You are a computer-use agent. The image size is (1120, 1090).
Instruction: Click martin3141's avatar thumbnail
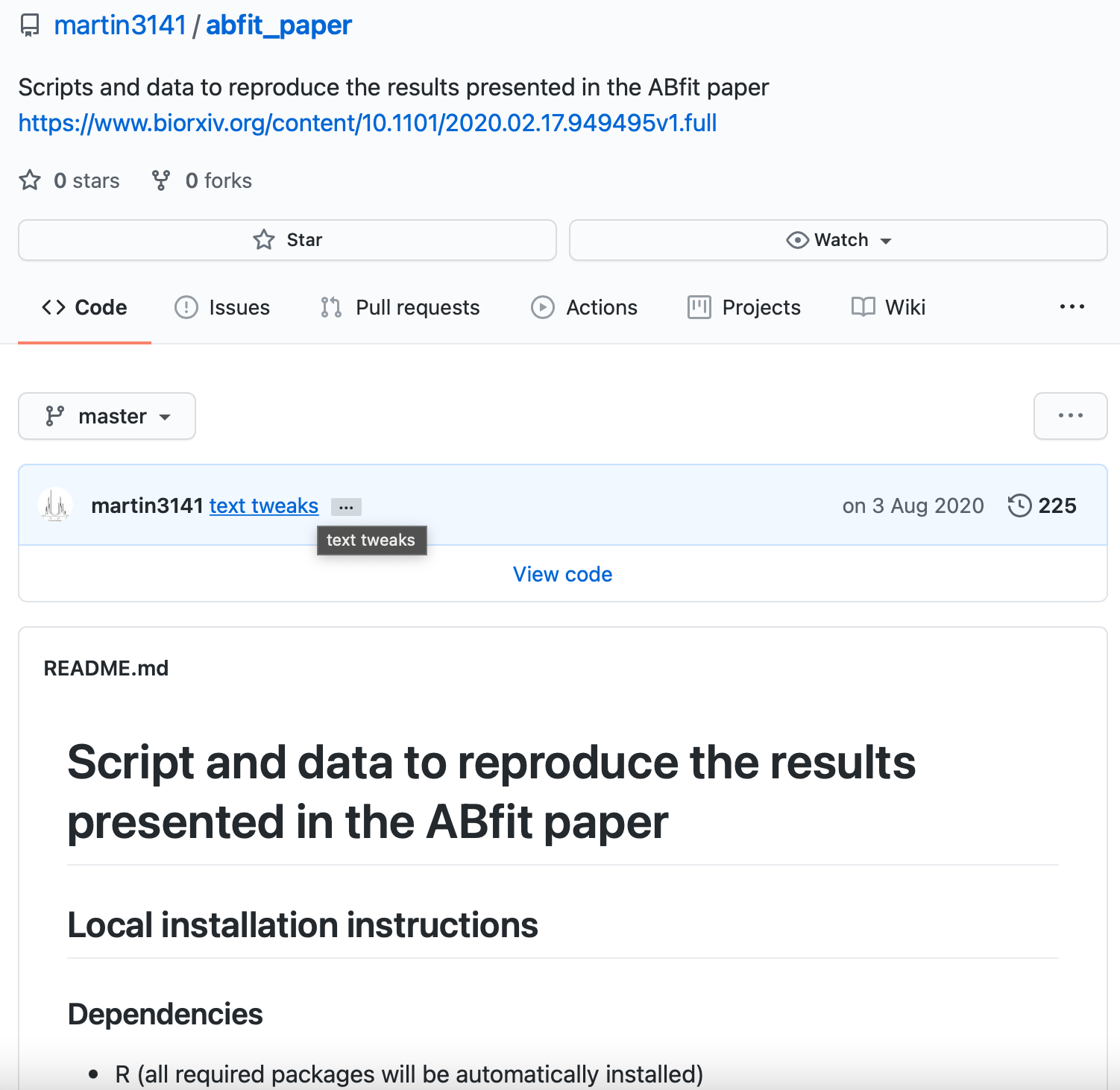tap(55, 505)
